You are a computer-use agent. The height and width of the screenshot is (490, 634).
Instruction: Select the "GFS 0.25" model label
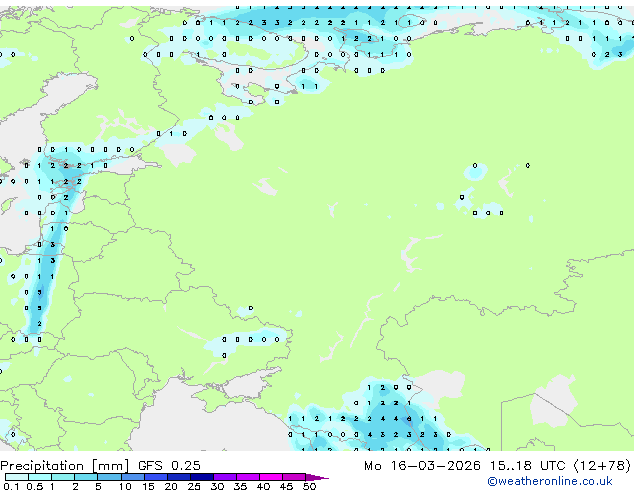pyautogui.click(x=169, y=466)
